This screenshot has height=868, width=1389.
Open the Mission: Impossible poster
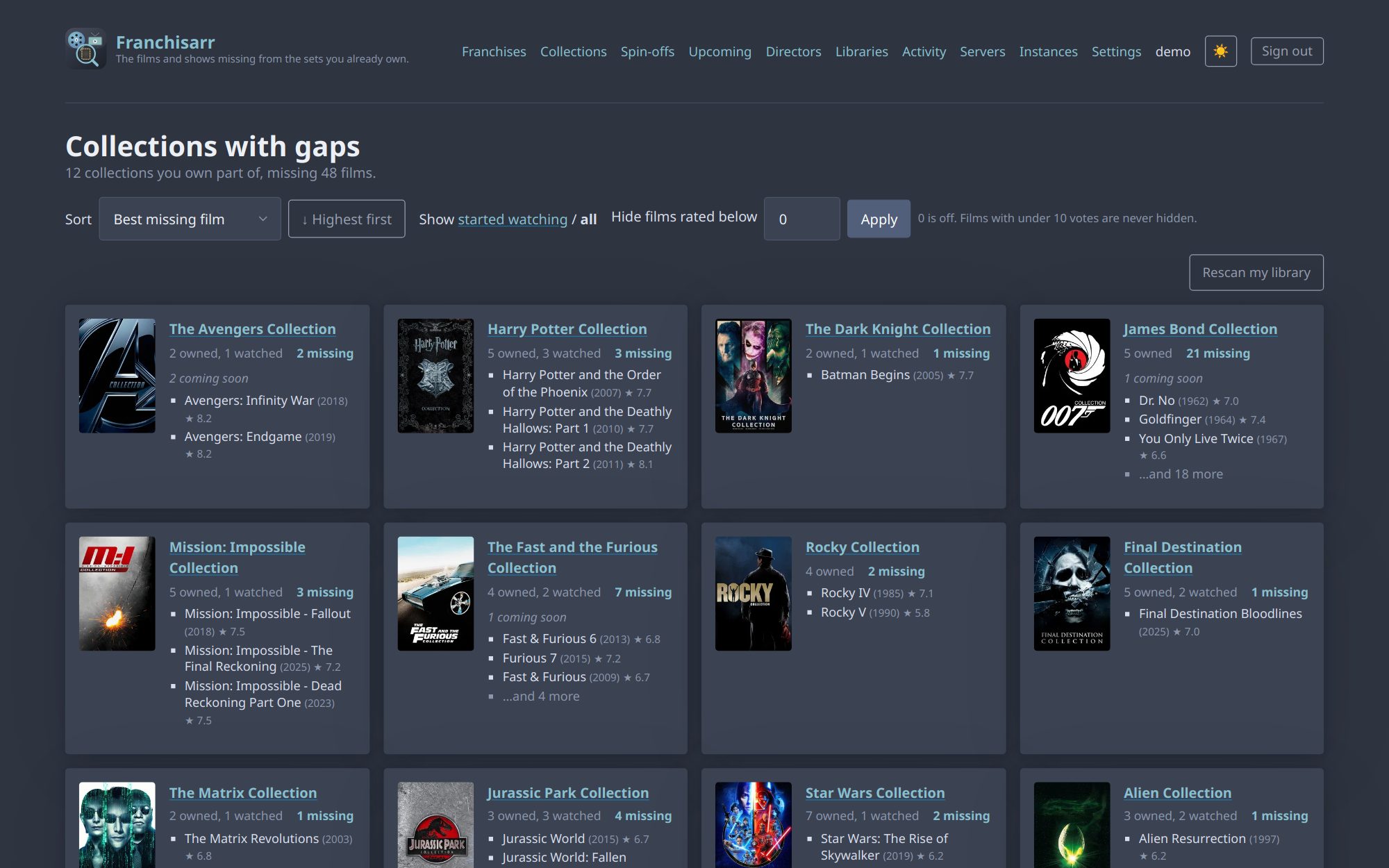[x=117, y=594]
